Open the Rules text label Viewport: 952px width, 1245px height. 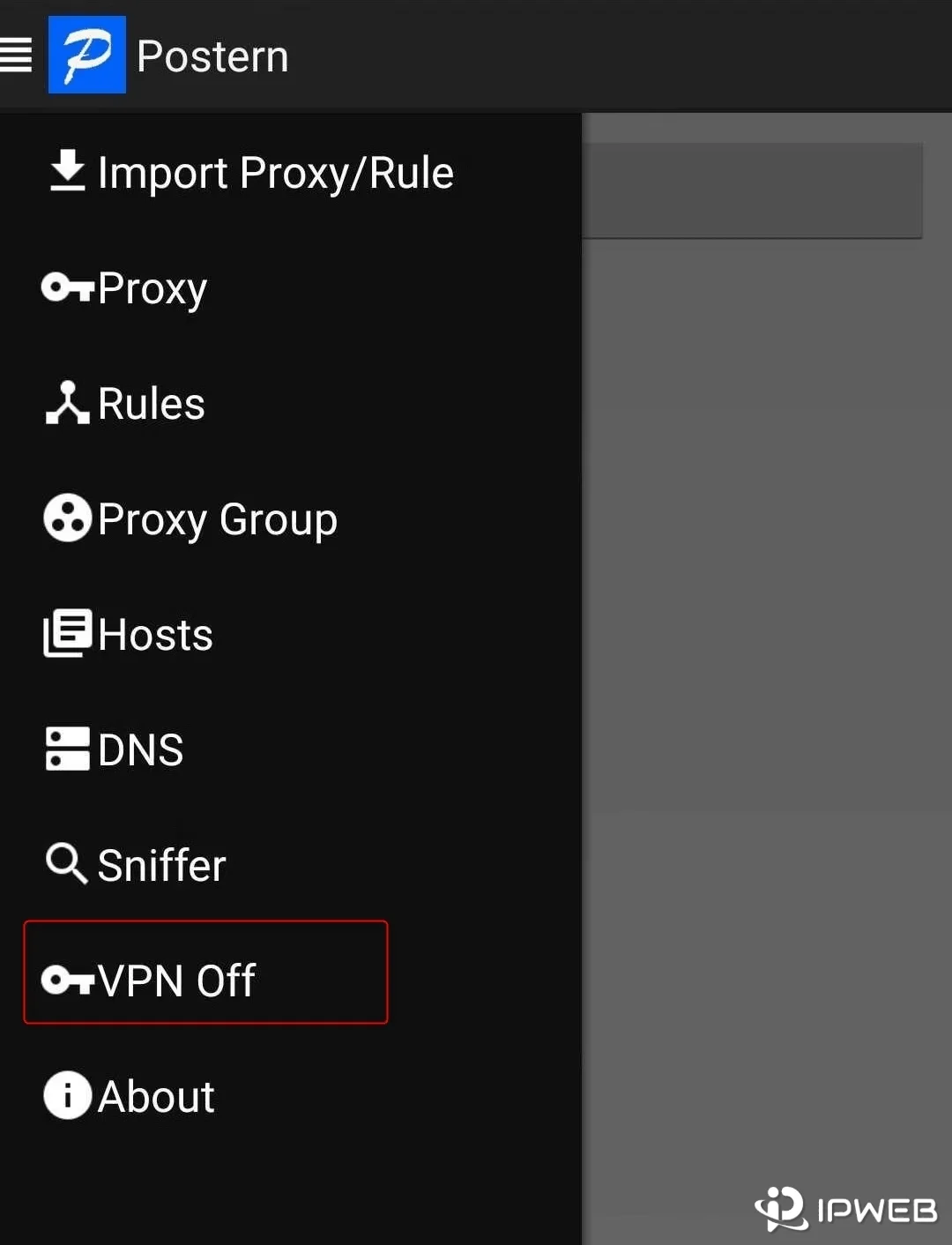(x=151, y=404)
